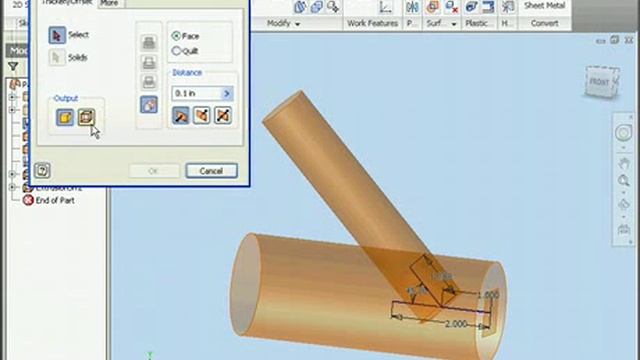Click the pattern mirror icon in ribbon
Viewport: 640px width, 360px height.
click(412, 7)
